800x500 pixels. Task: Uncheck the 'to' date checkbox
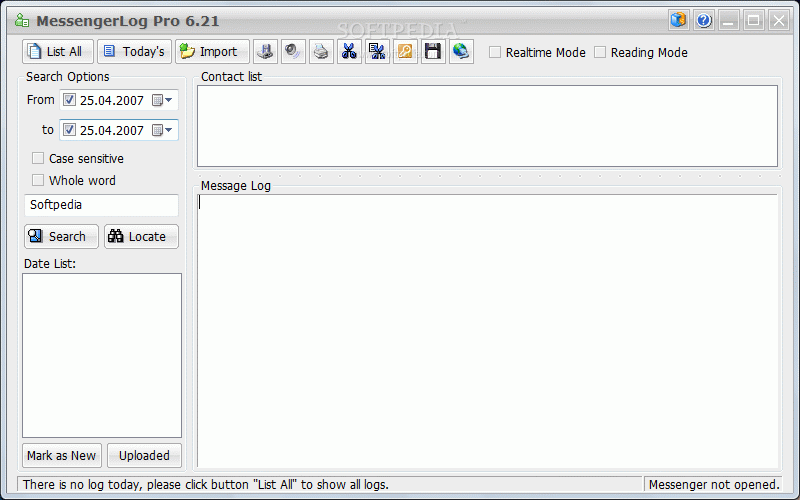pos(69,130)
